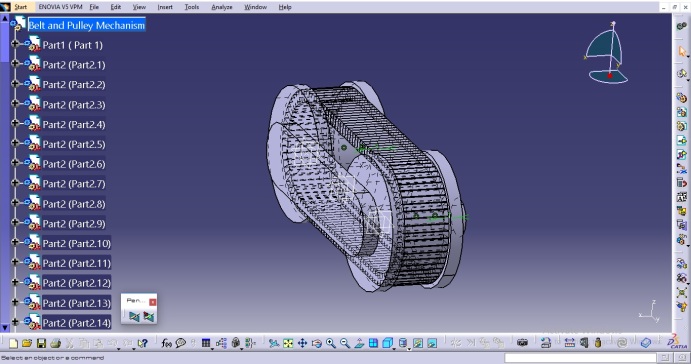
Task: Expand the Part2 (Part2.13) node
Action: pyautogui.click(x=15, y=302)
